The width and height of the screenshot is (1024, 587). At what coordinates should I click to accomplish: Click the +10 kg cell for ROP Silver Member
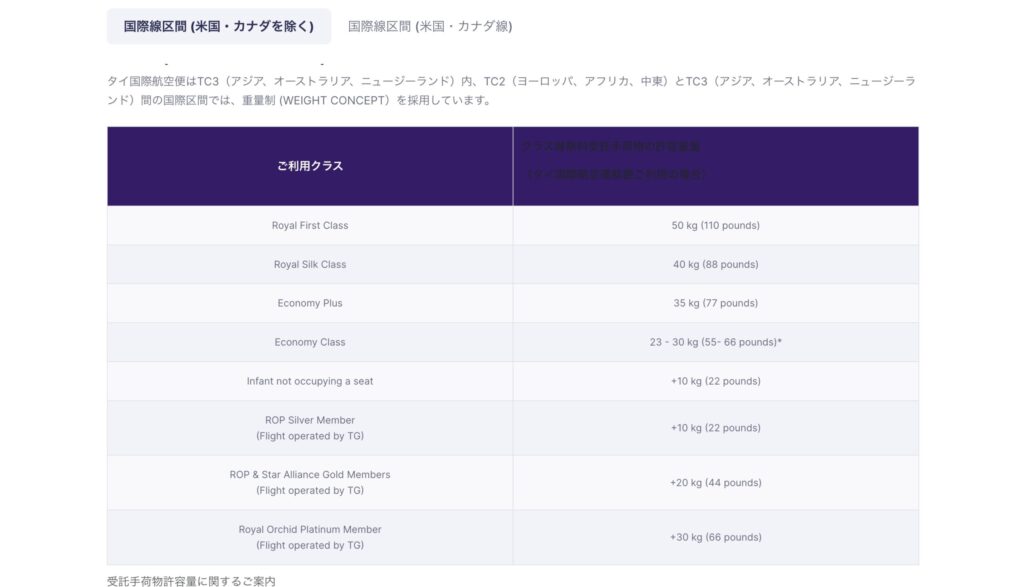[715, 428]
